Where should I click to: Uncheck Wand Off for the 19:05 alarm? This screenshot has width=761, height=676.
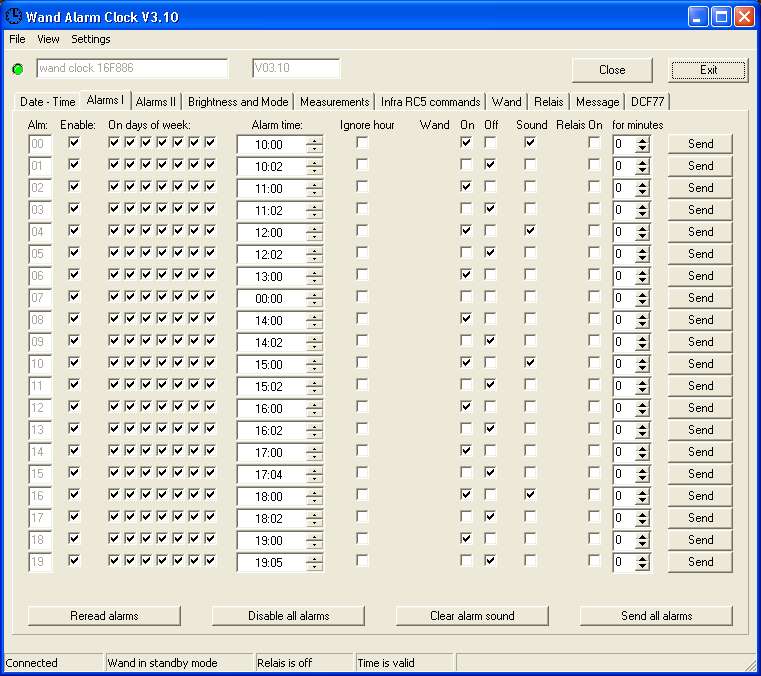tap(490, 561)
